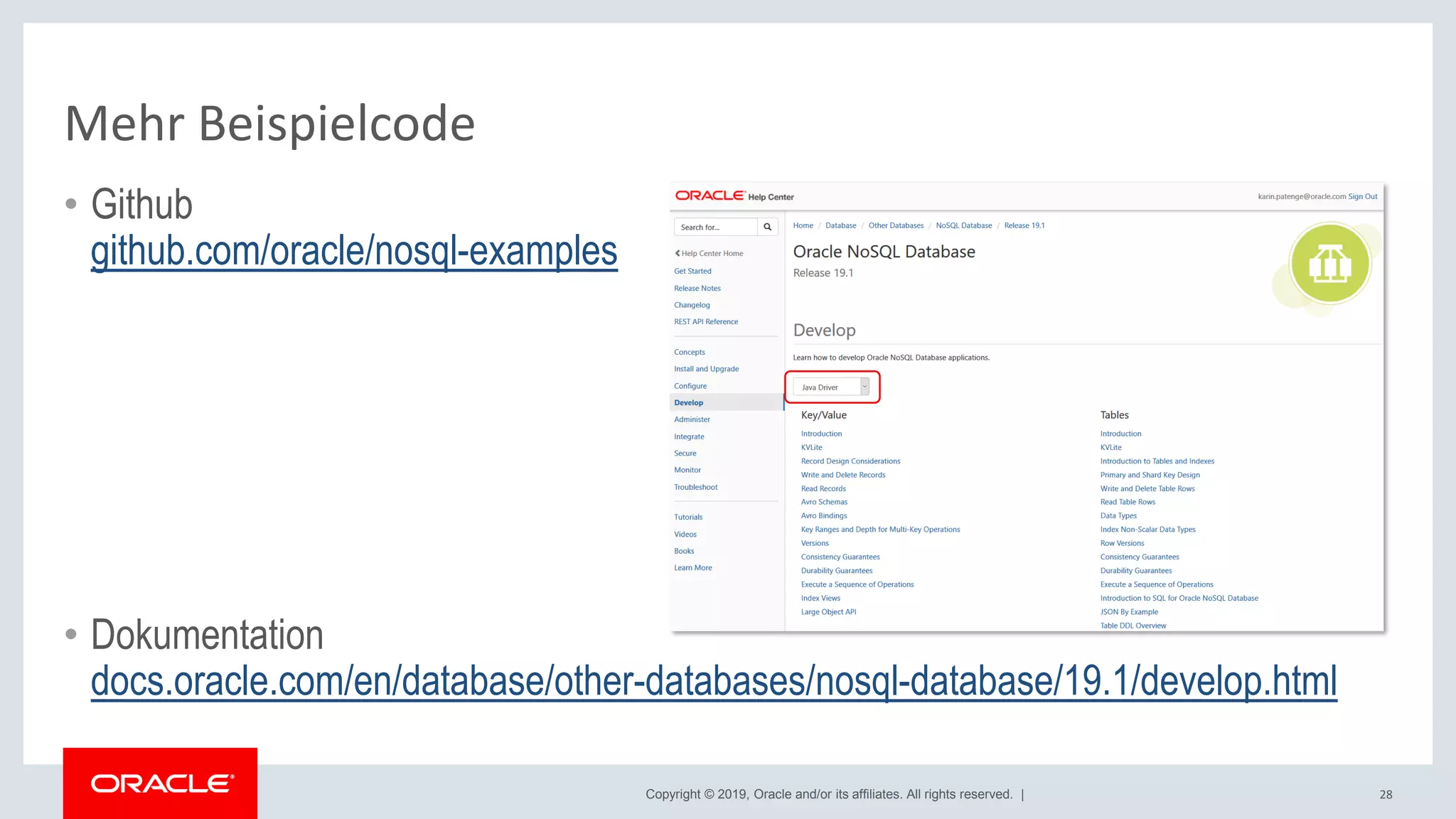Viewport: 1456px width, 819px height.
Task: Open Key/Value KVLite link
Action: pyautogui.click(x=812, y=447)
